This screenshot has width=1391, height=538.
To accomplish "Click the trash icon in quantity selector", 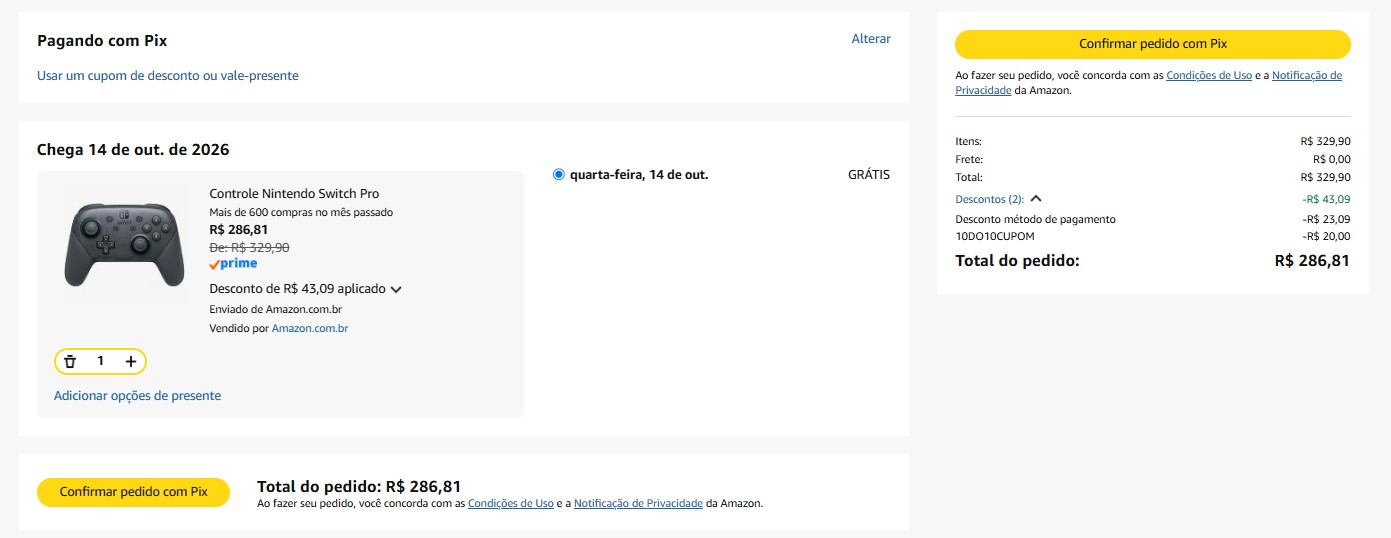I will pyautogui.click(x=70, y=361).
